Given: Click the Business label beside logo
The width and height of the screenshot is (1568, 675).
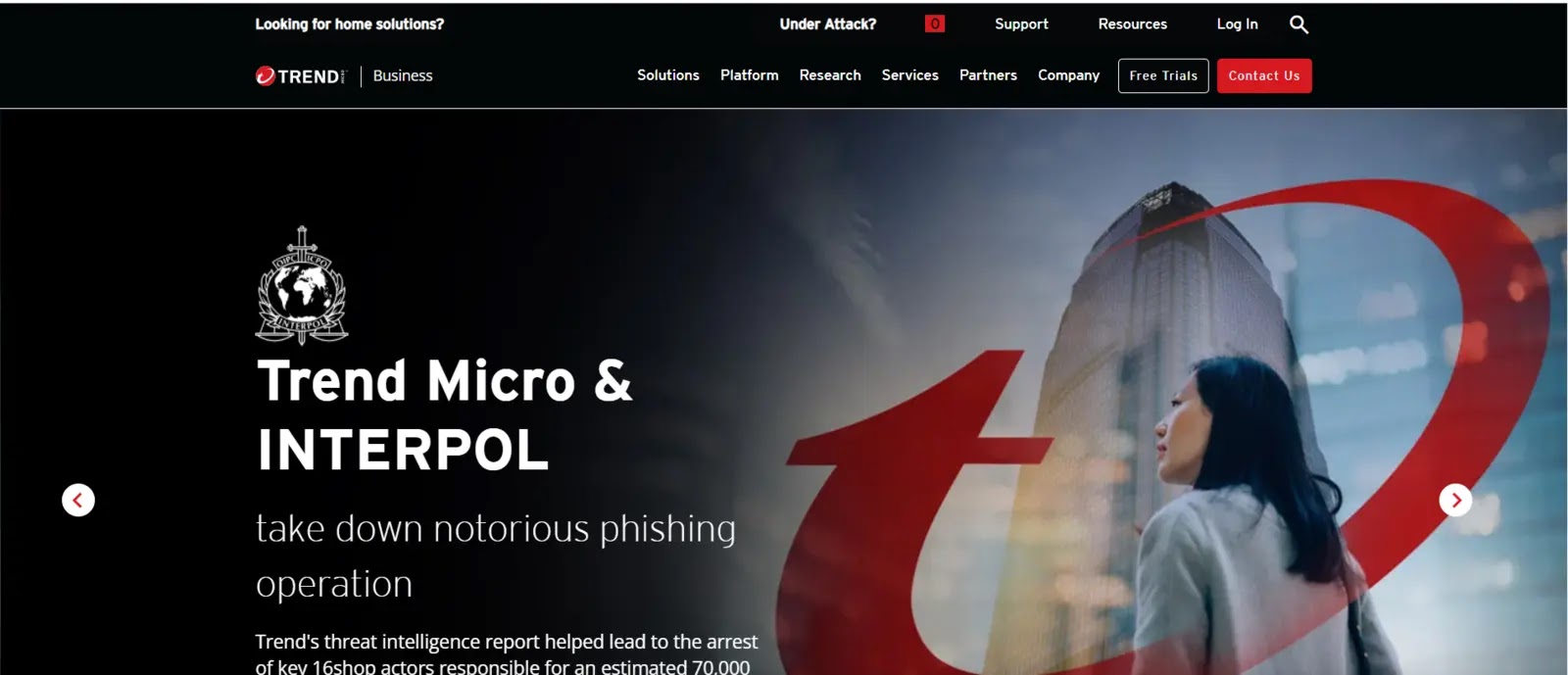Looking at the screenshot, I should coord(403,75).
